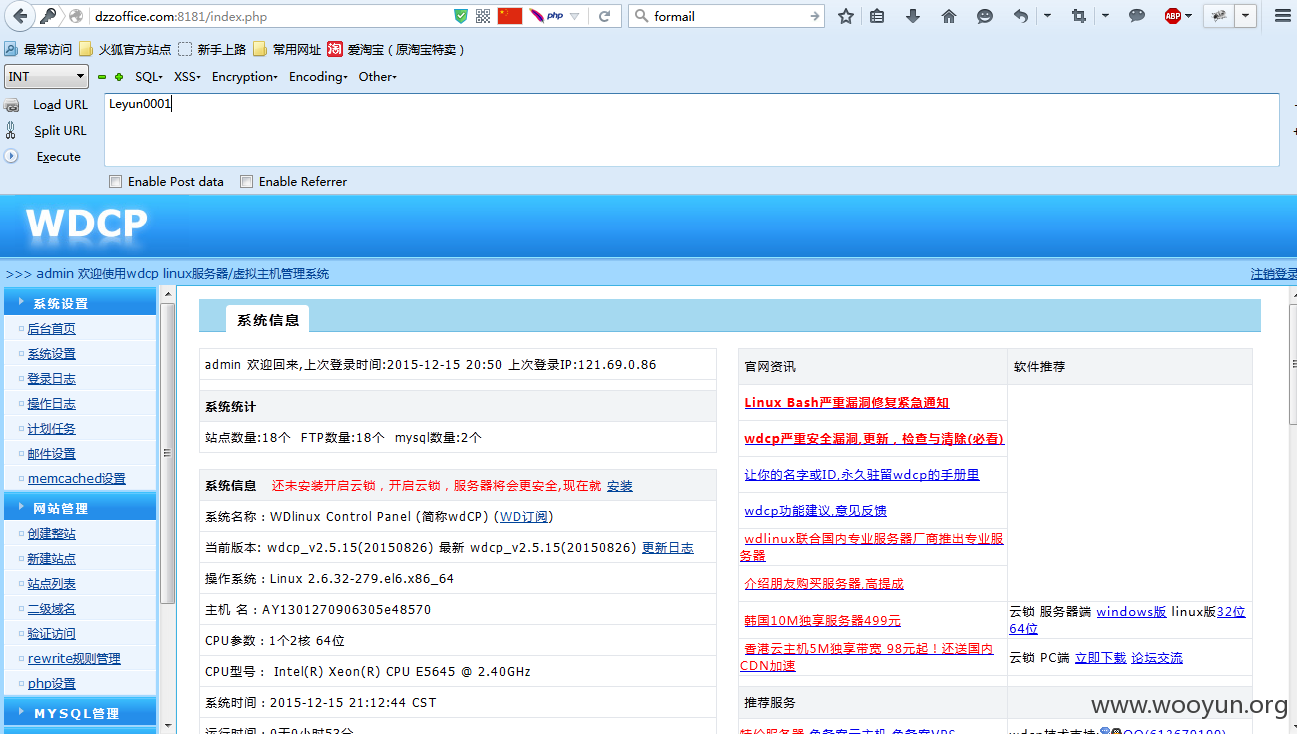Click the search go arrow in search box
This screenshot has width=1297, height=734.
(x=815, y=16)
